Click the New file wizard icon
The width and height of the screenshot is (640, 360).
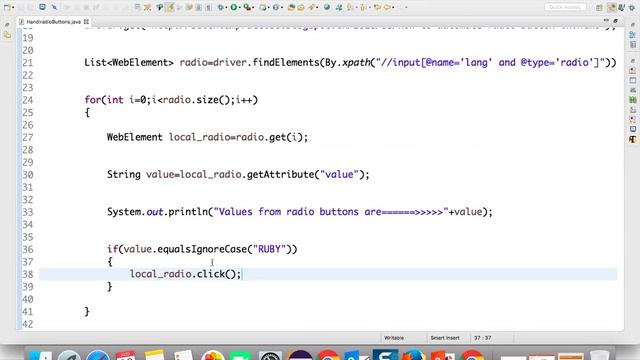click(7, 7)
